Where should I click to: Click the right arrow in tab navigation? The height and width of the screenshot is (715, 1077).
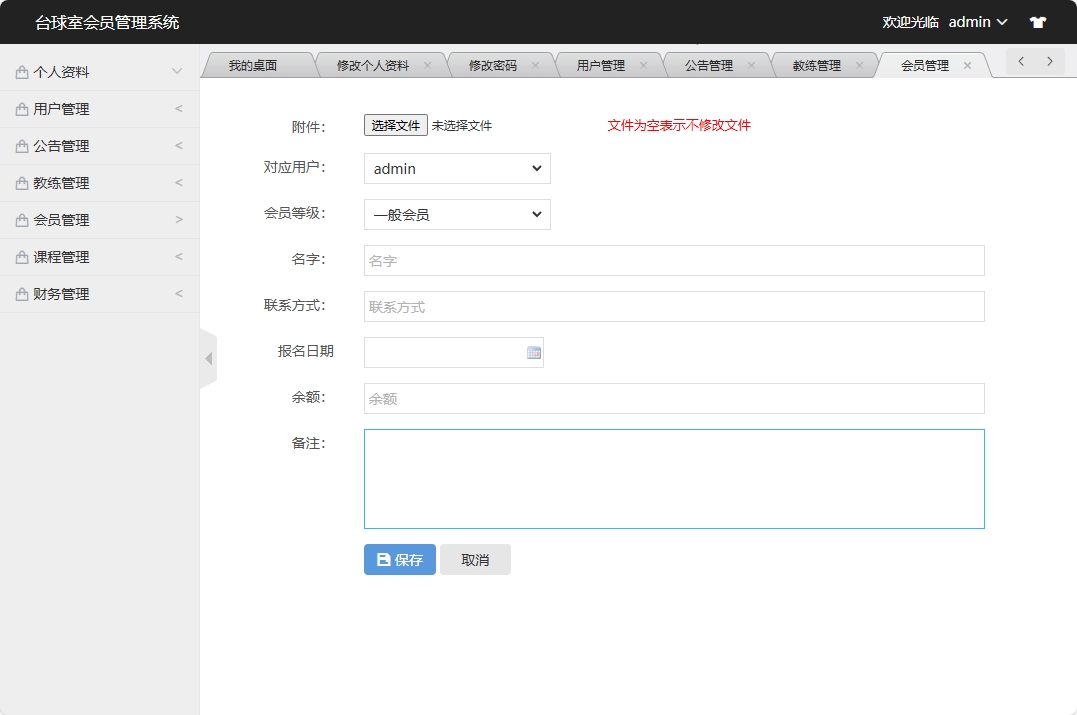tap(1048, 61)
